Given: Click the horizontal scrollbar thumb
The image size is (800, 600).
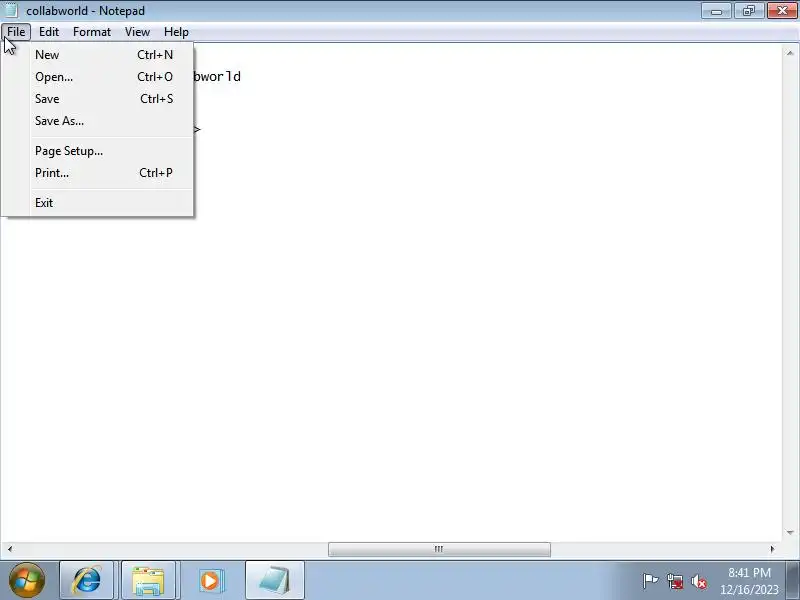Looking at the screenshot, I should coord(439,549).
